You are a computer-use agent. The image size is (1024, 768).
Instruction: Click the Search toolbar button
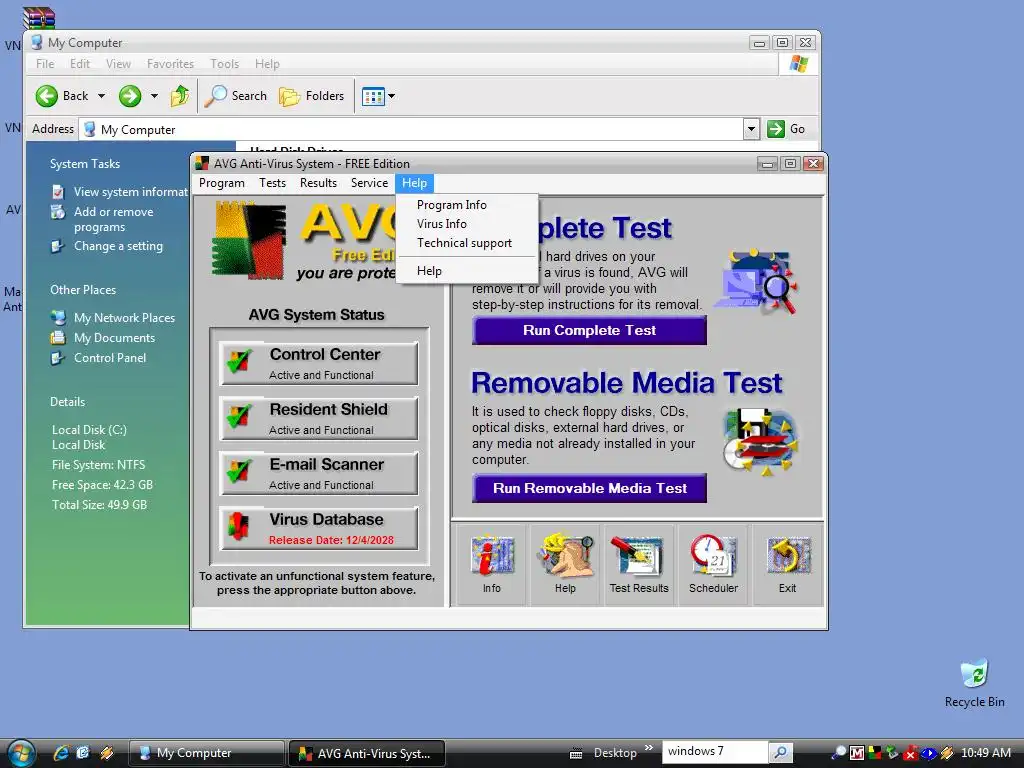pos(236,96)
